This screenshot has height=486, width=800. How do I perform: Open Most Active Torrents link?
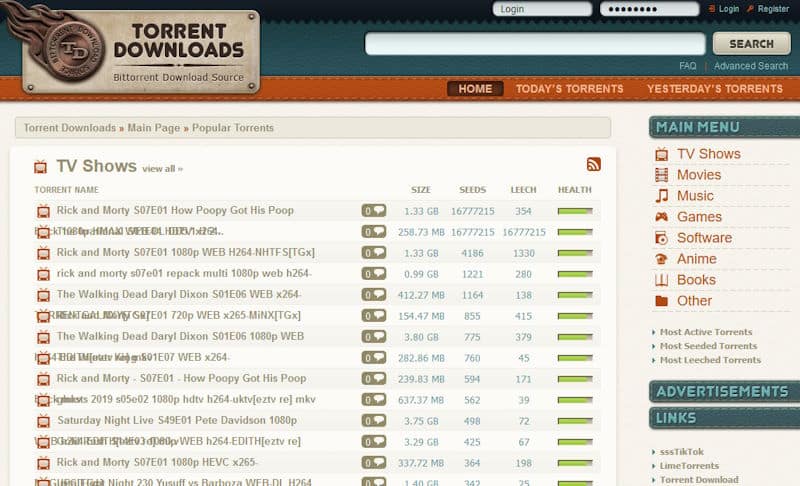pos(706,332)
